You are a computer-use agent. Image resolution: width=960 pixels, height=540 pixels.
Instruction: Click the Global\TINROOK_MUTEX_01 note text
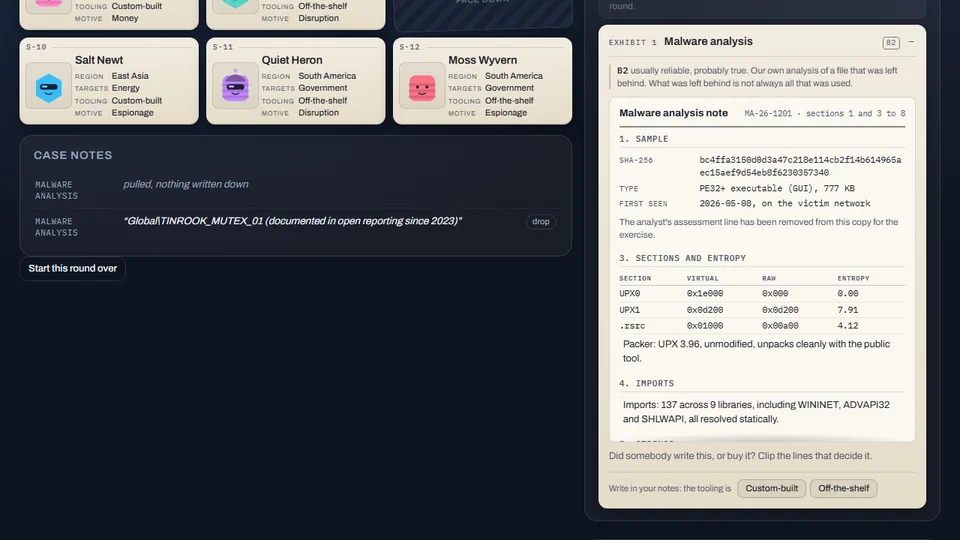coord(292,221)
